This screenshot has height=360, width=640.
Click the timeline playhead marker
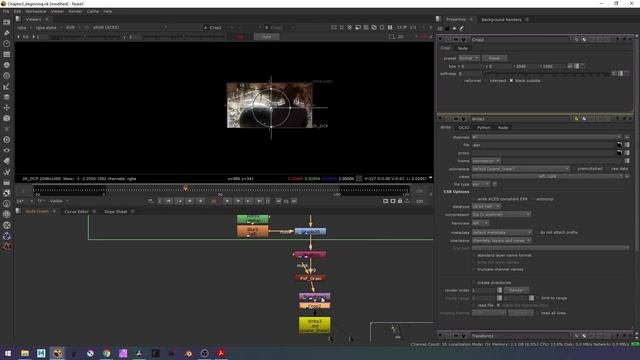click(186, 189)
